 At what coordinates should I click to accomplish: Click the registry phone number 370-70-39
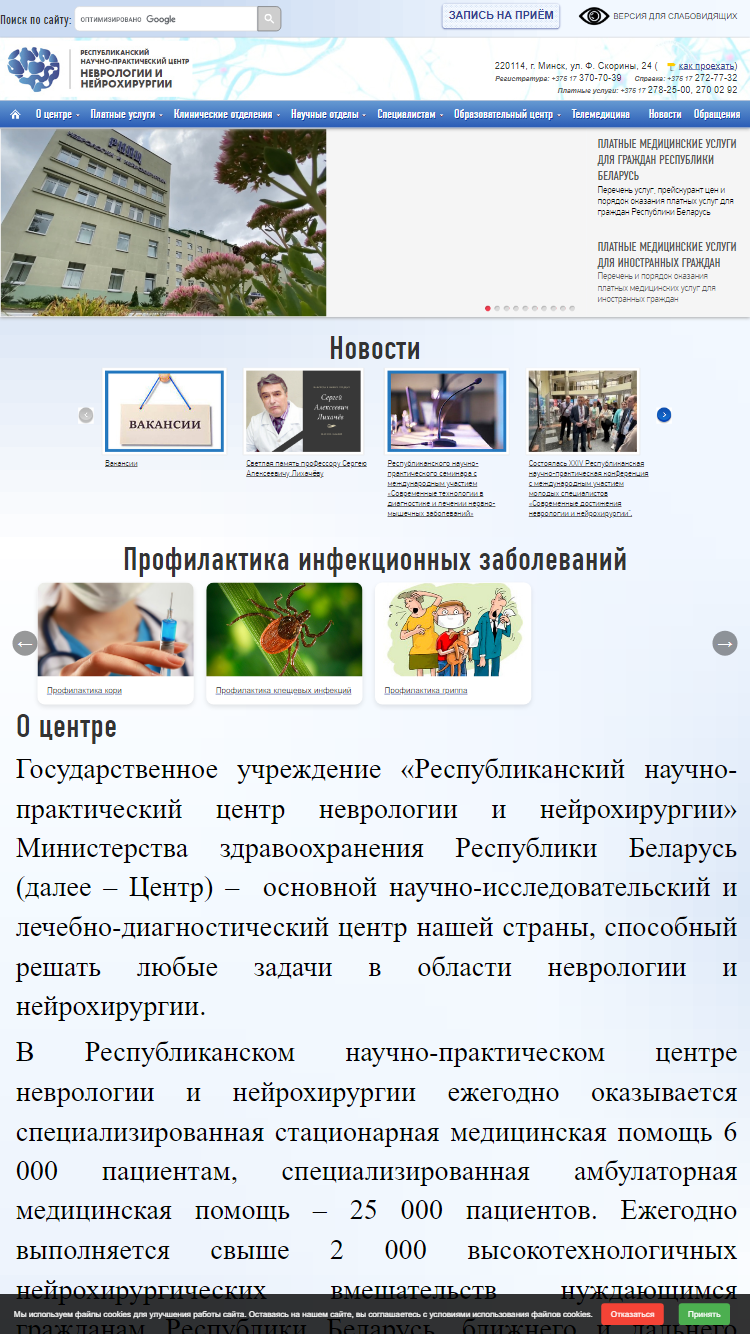point(600,78)
